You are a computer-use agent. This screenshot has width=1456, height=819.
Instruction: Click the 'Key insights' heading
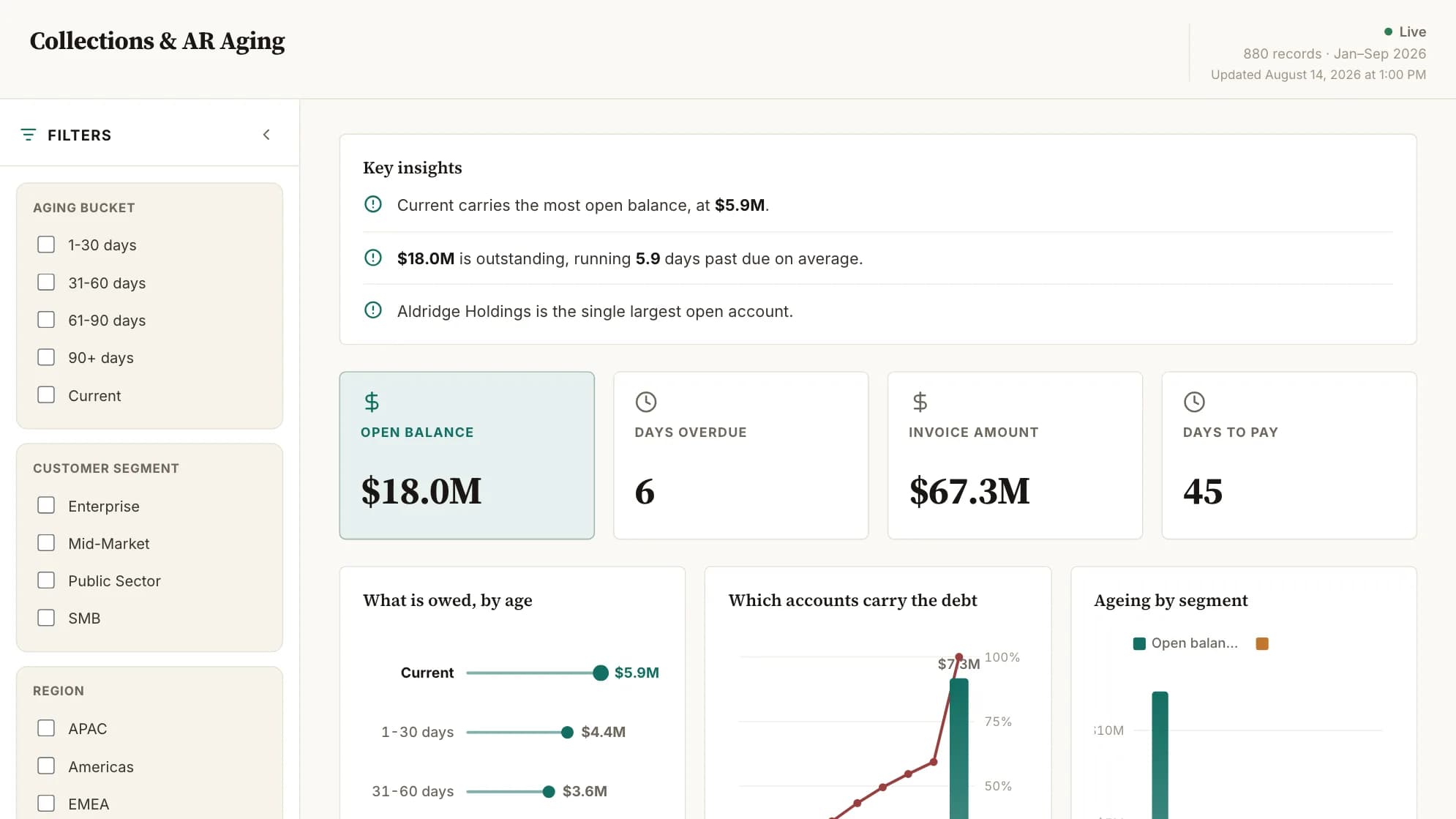(413, 168)
